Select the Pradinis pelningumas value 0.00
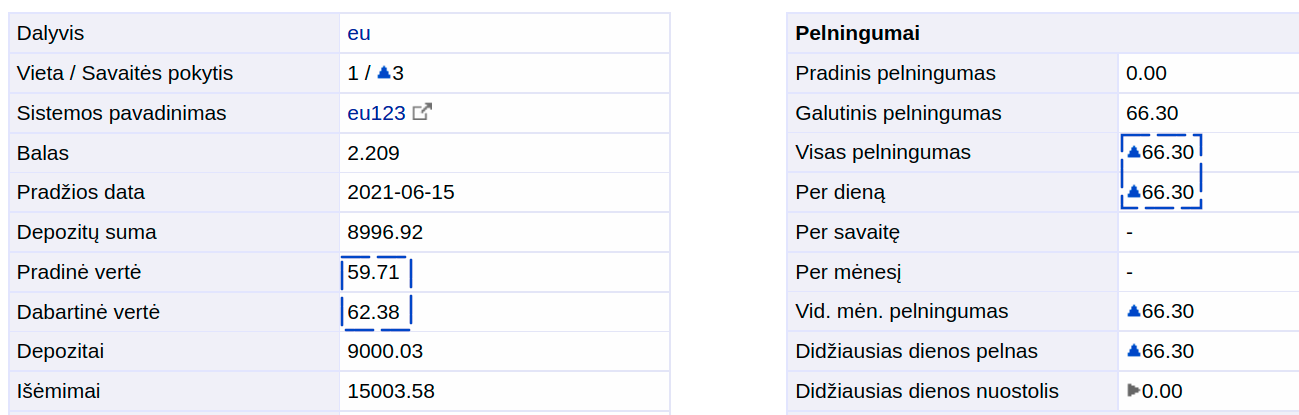 (1146, 73)
